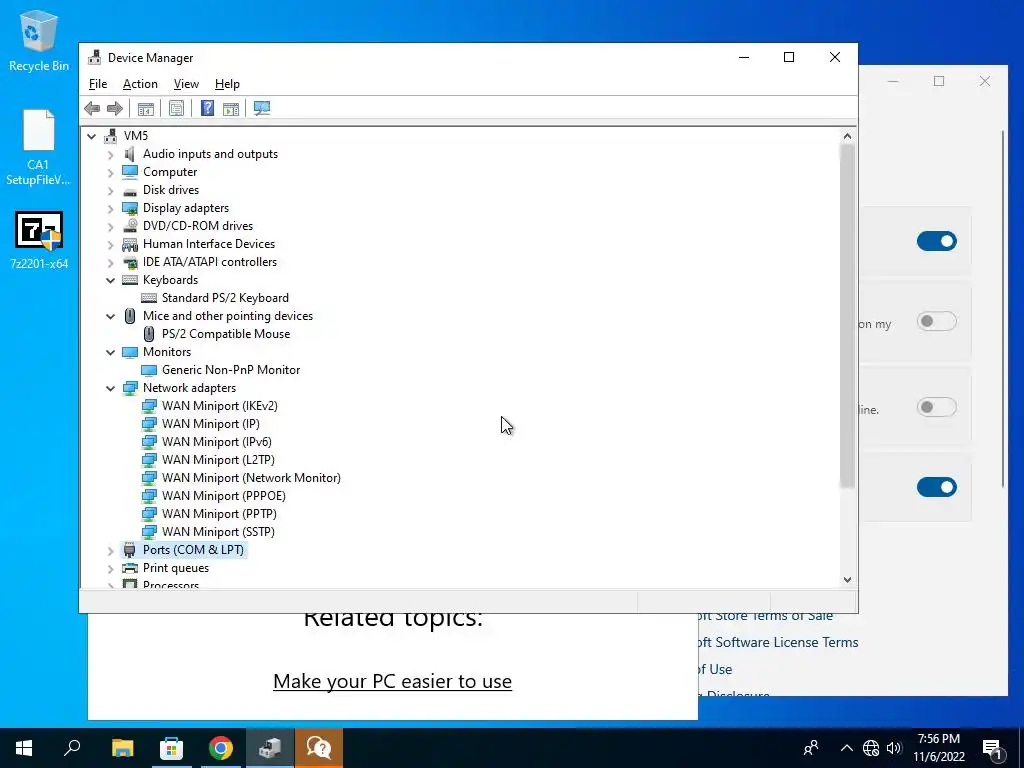Viewport: 1024px width, 768px height.
Task: Open the Properties toolbar icon
Action: [x=176, y=108]
